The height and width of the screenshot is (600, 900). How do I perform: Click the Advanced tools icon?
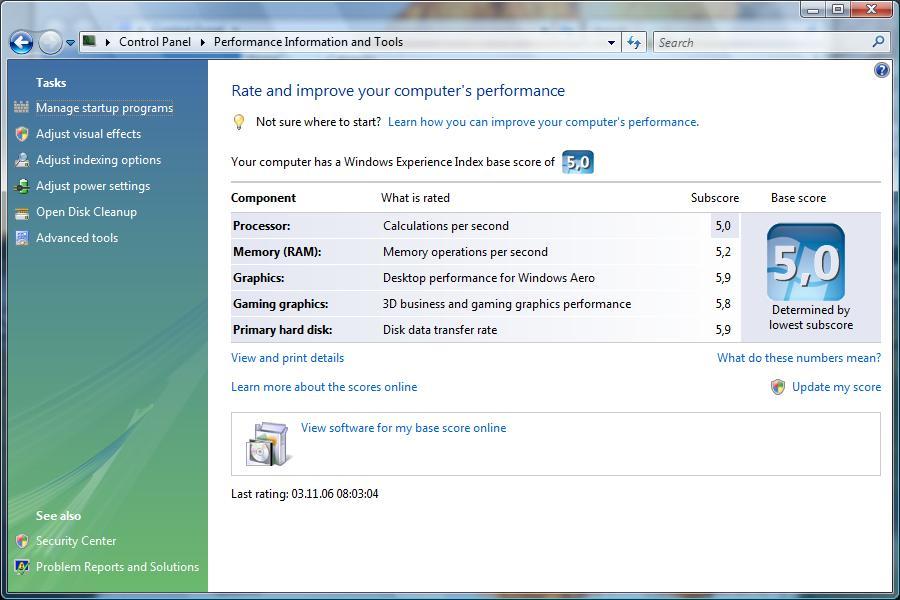pyautogui.click(x=22, y=238)
